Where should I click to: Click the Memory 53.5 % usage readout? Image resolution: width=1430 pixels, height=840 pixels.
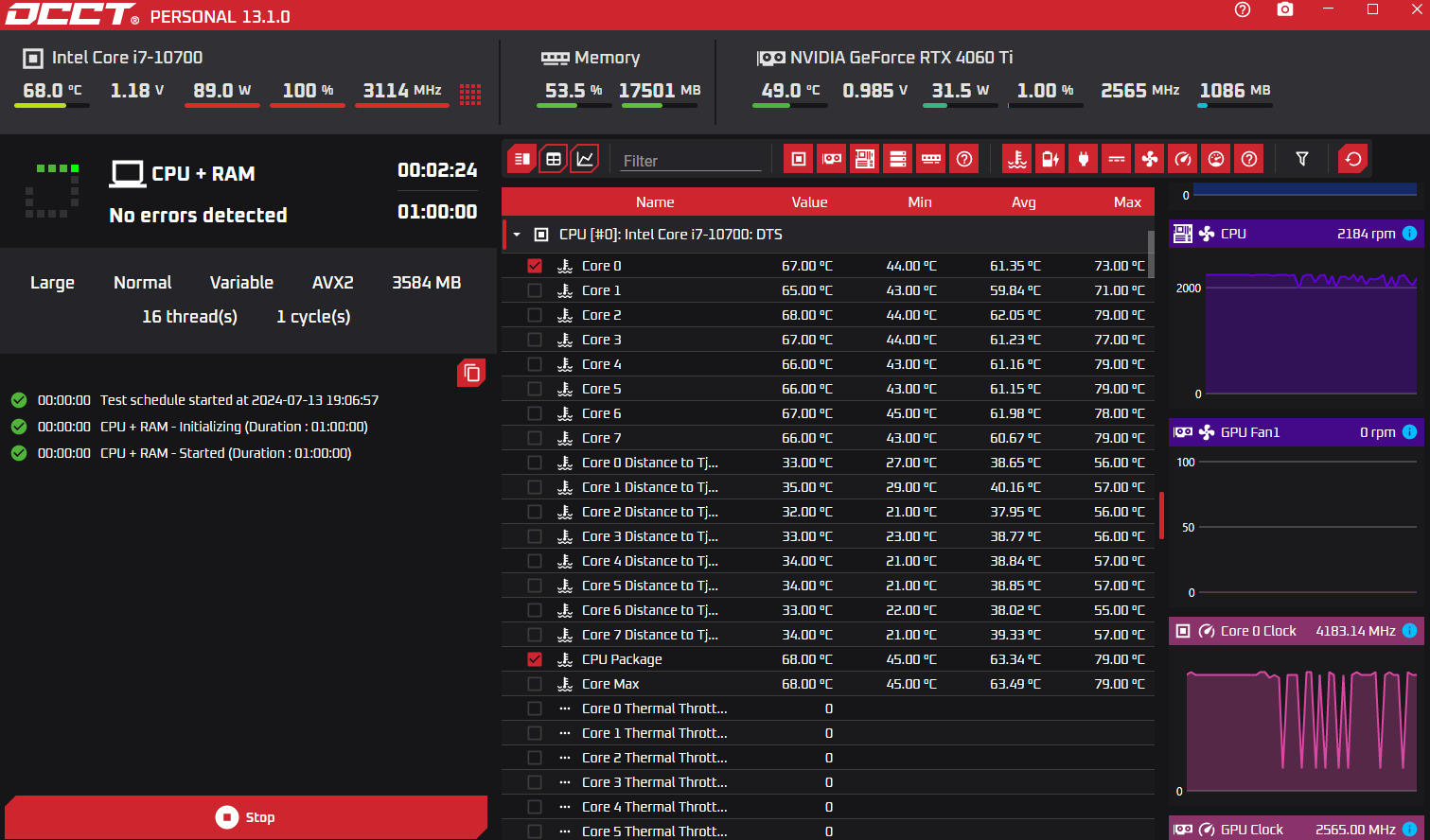(x=574, y=91)
